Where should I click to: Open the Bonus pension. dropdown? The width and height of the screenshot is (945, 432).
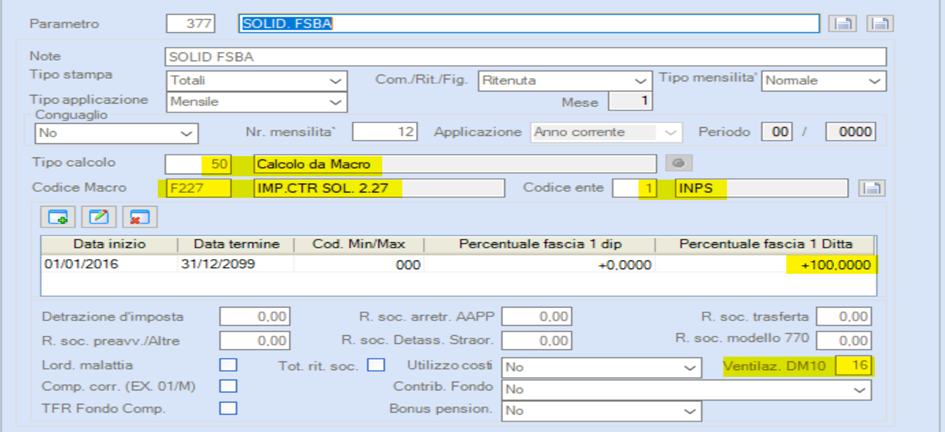[x=603, y=411]
